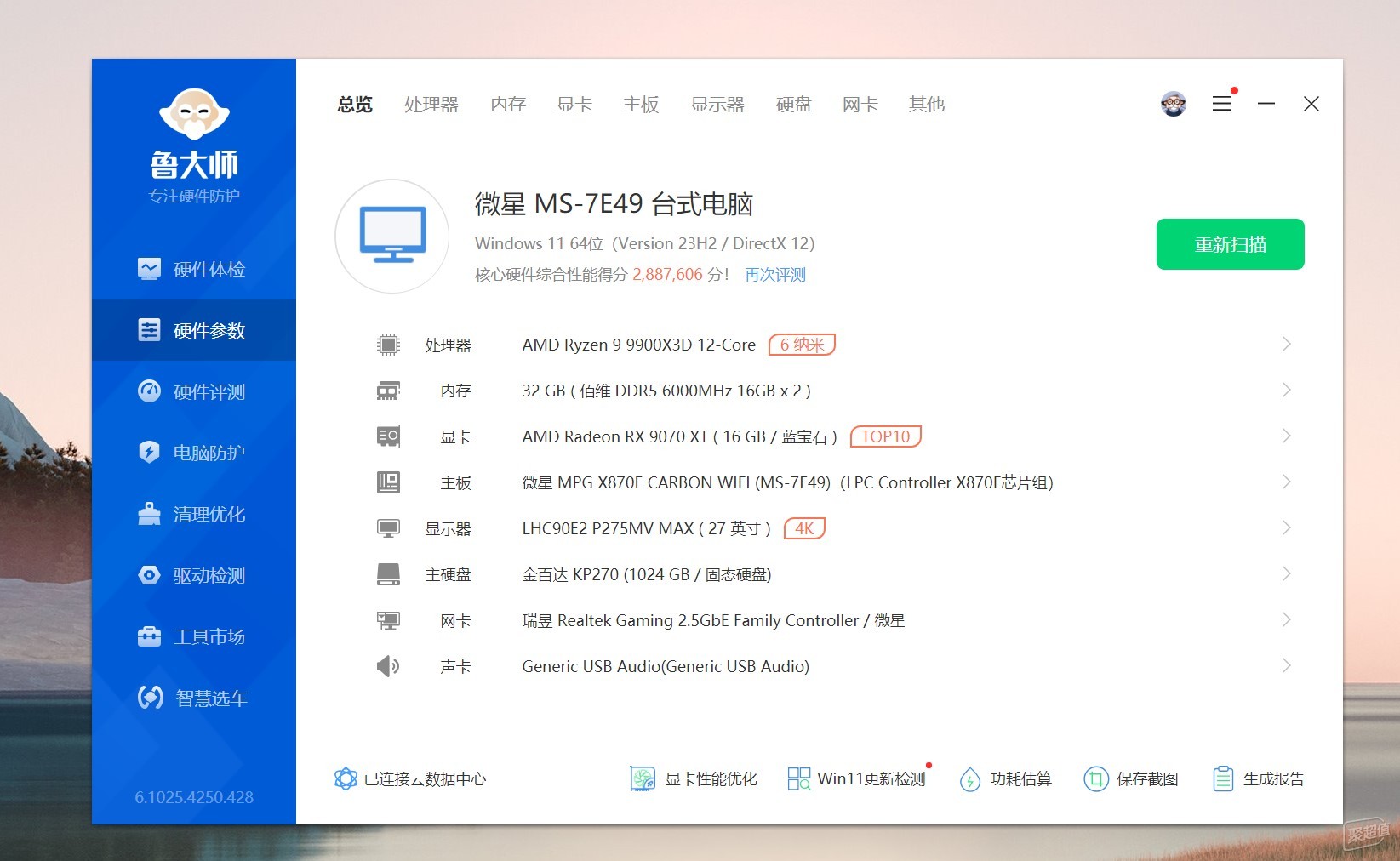1400x861 pixels.
Task: Click 保存截图 to save screenshot
Action: click(1130, 778)
